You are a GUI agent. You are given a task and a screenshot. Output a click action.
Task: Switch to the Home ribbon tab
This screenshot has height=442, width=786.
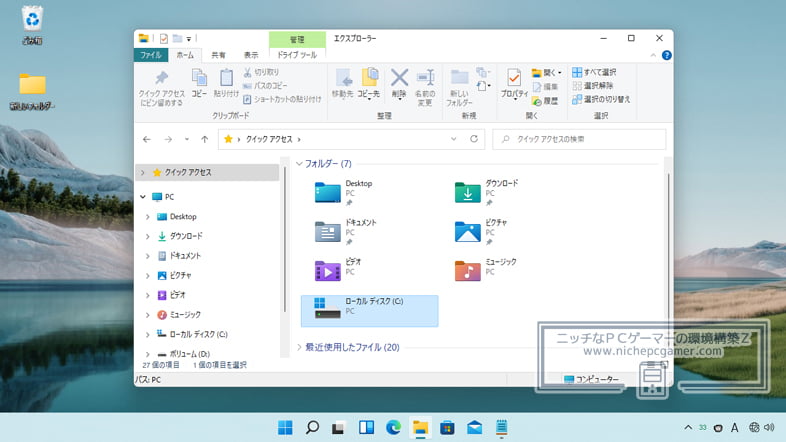[x=185, y=55]
